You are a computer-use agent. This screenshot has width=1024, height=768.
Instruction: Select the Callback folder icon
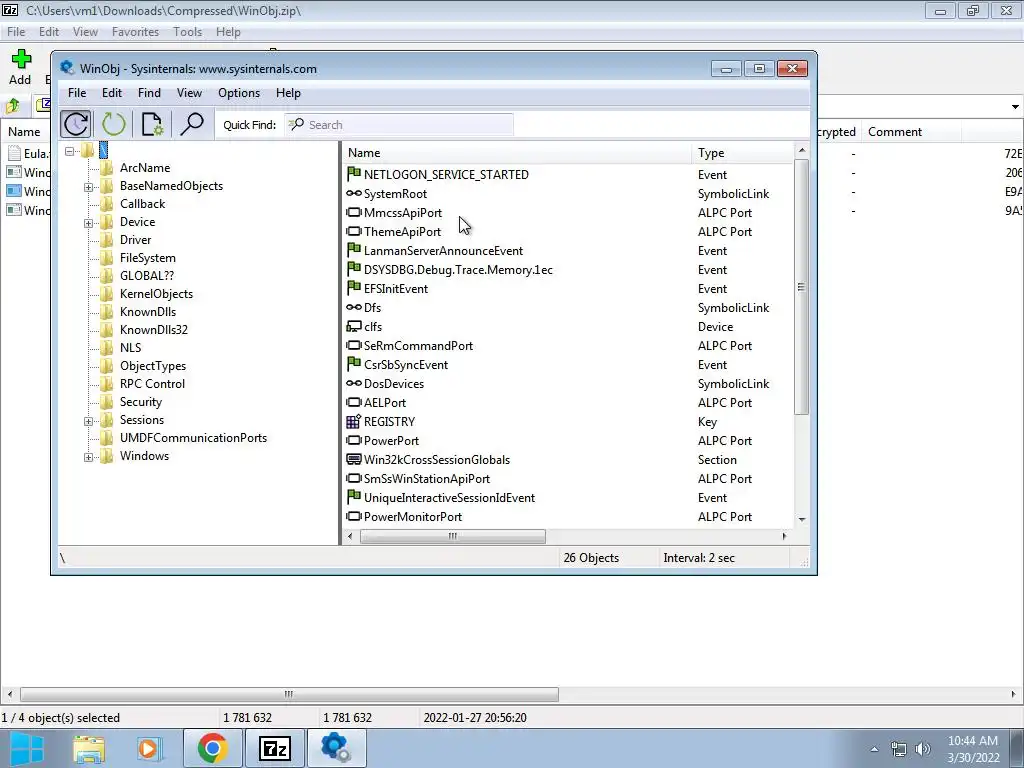click(107, 204)
